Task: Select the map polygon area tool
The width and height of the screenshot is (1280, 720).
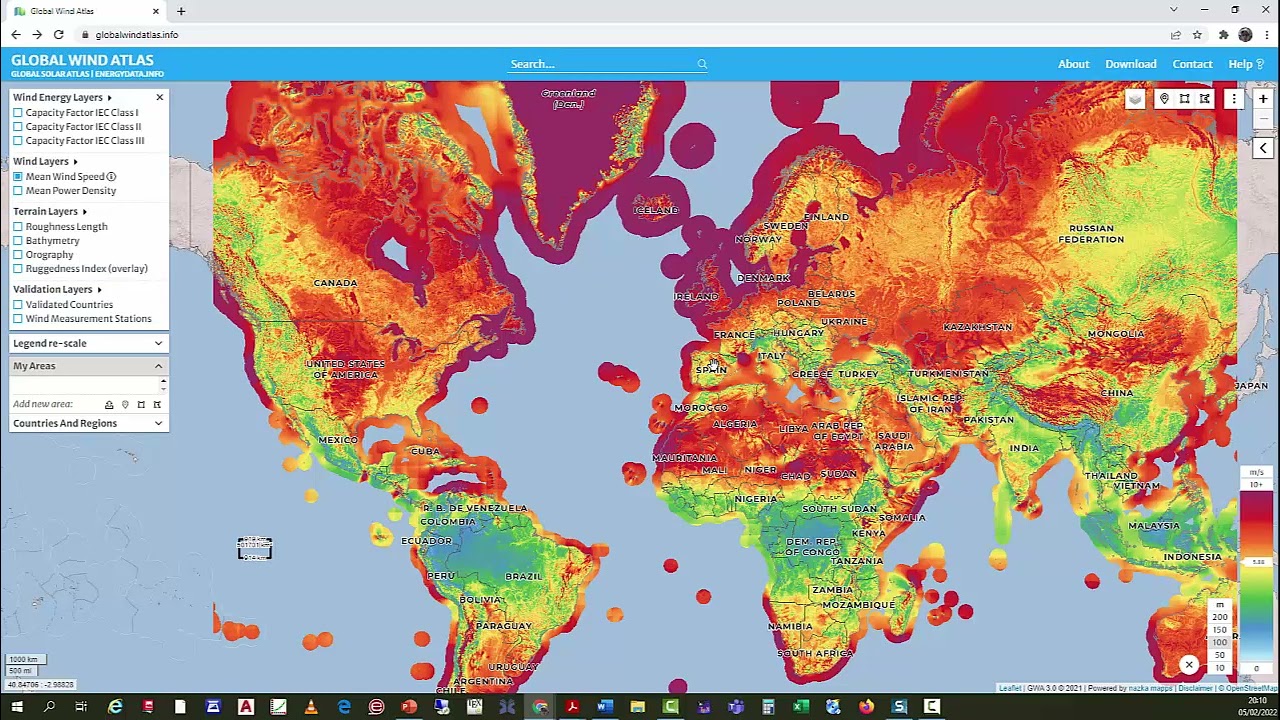Action: 1205,99
